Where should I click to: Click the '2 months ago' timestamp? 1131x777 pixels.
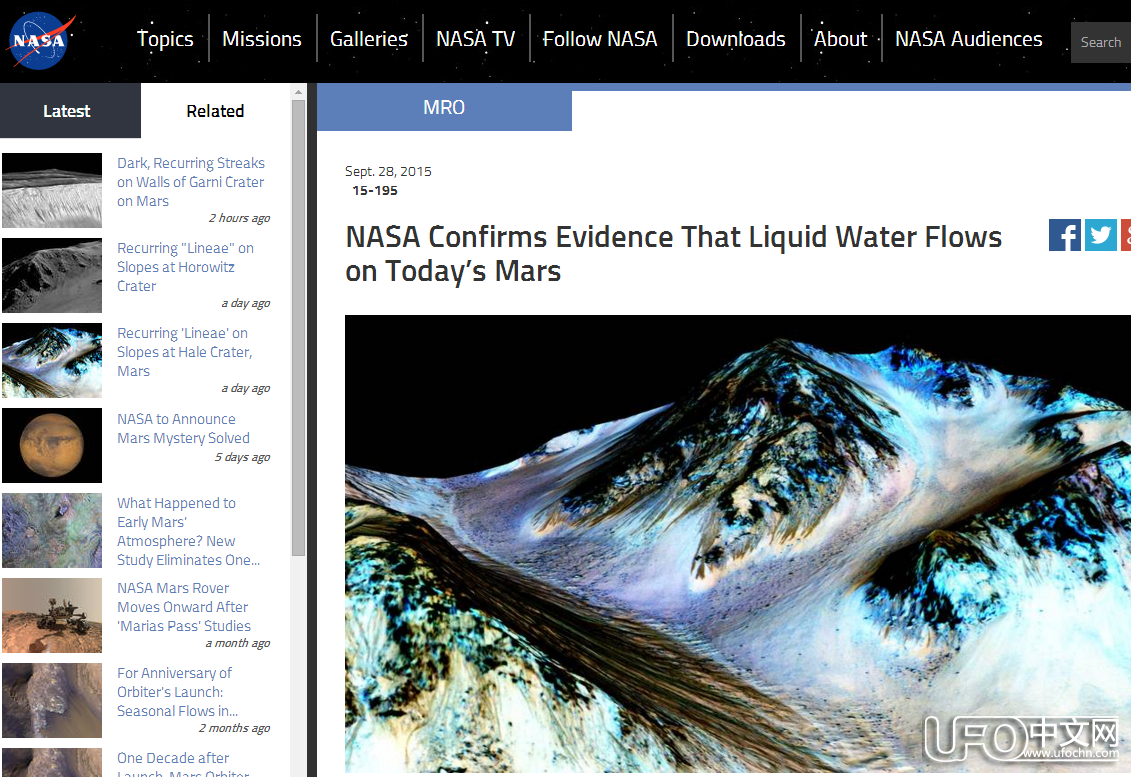[x=234, y=728]
